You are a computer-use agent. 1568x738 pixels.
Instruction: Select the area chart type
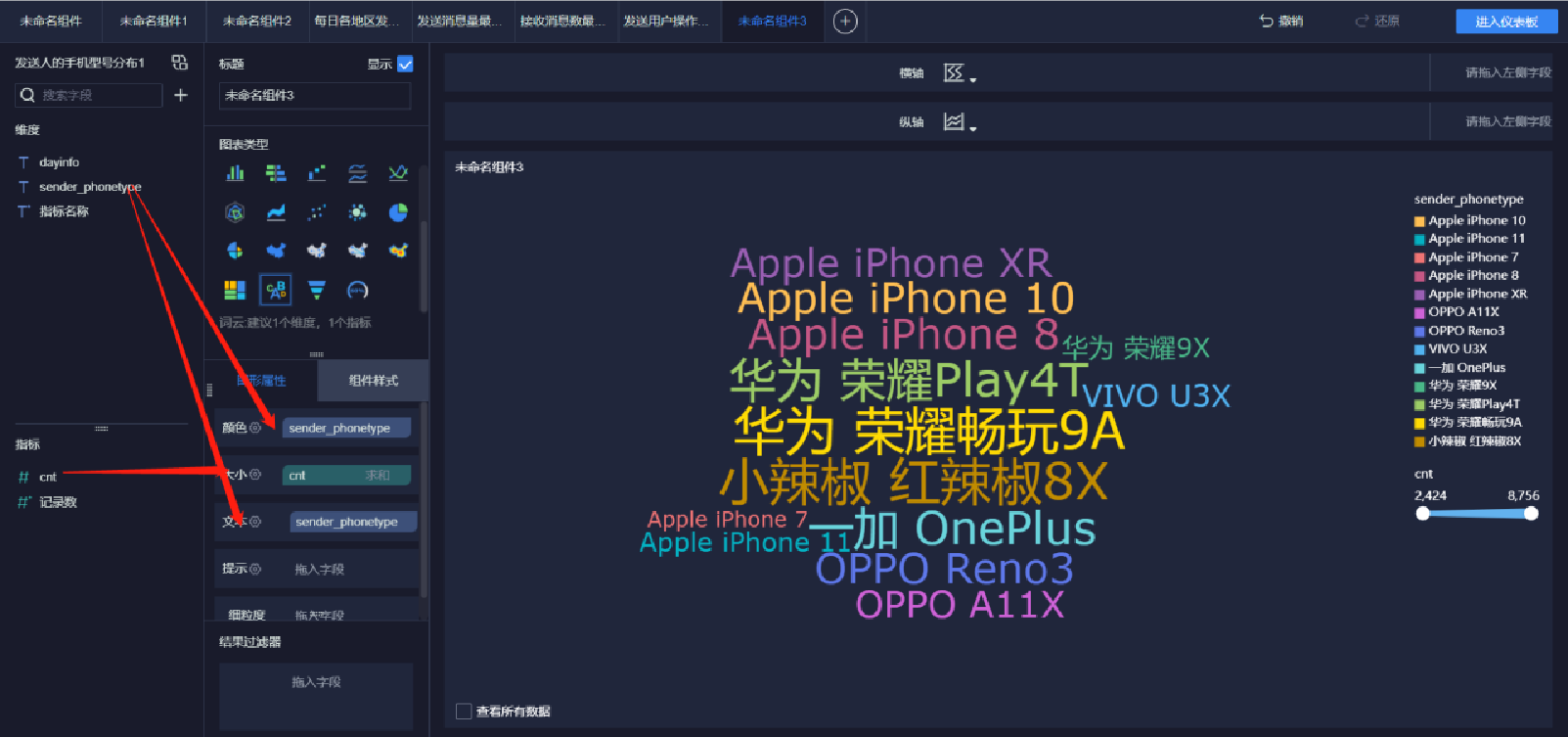pos(276,212)
